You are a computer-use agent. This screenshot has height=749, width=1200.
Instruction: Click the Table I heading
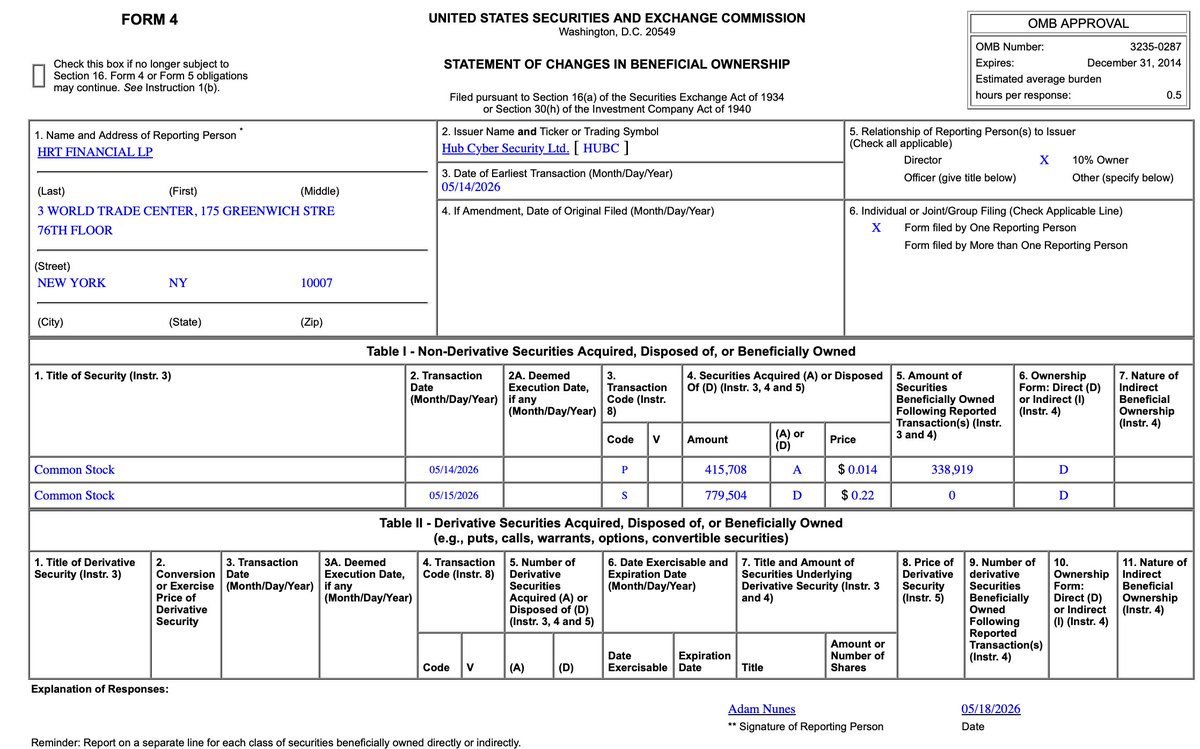(x=612, y=352)
